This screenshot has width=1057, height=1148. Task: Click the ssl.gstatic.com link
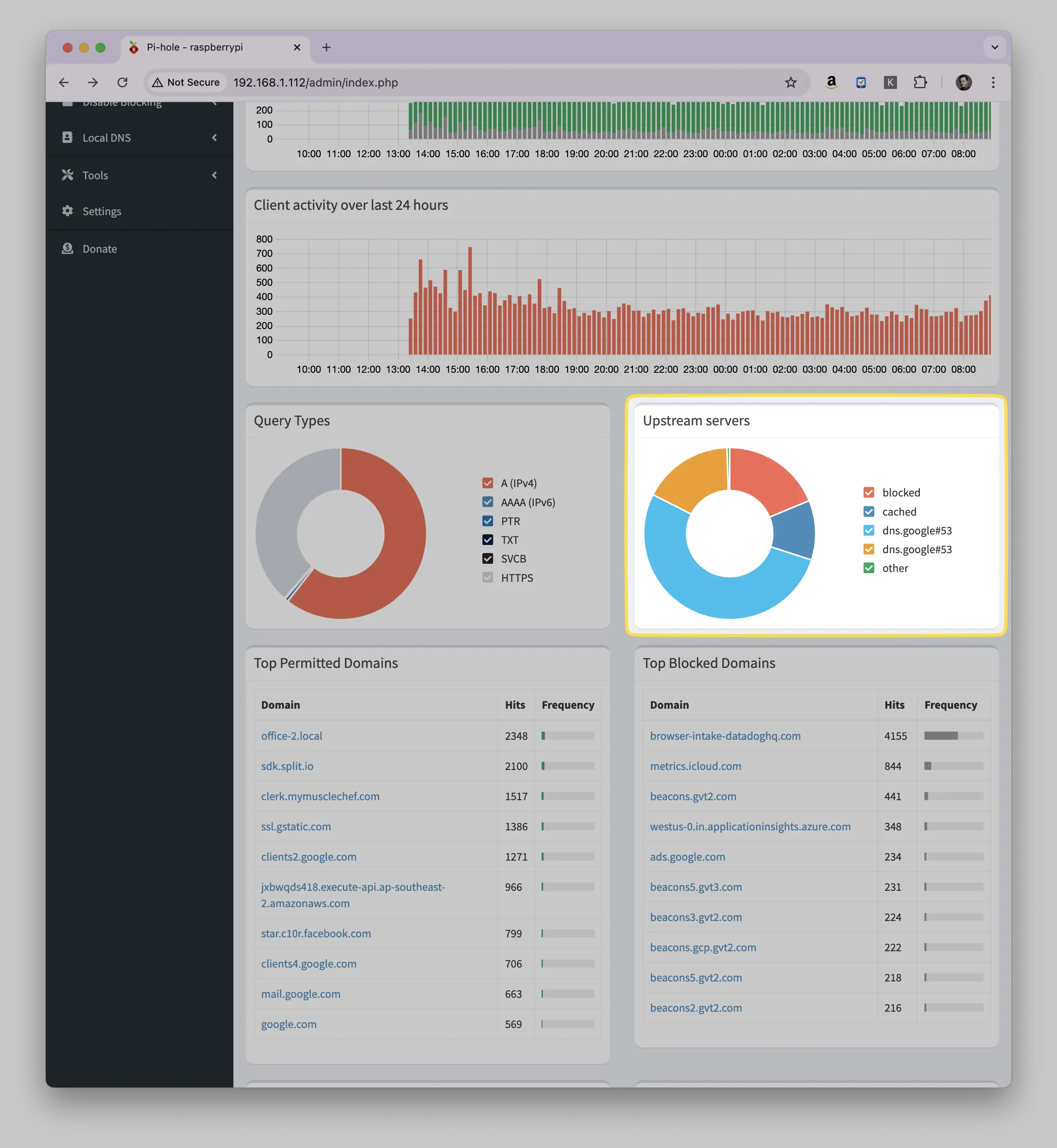tap(296, 826)
